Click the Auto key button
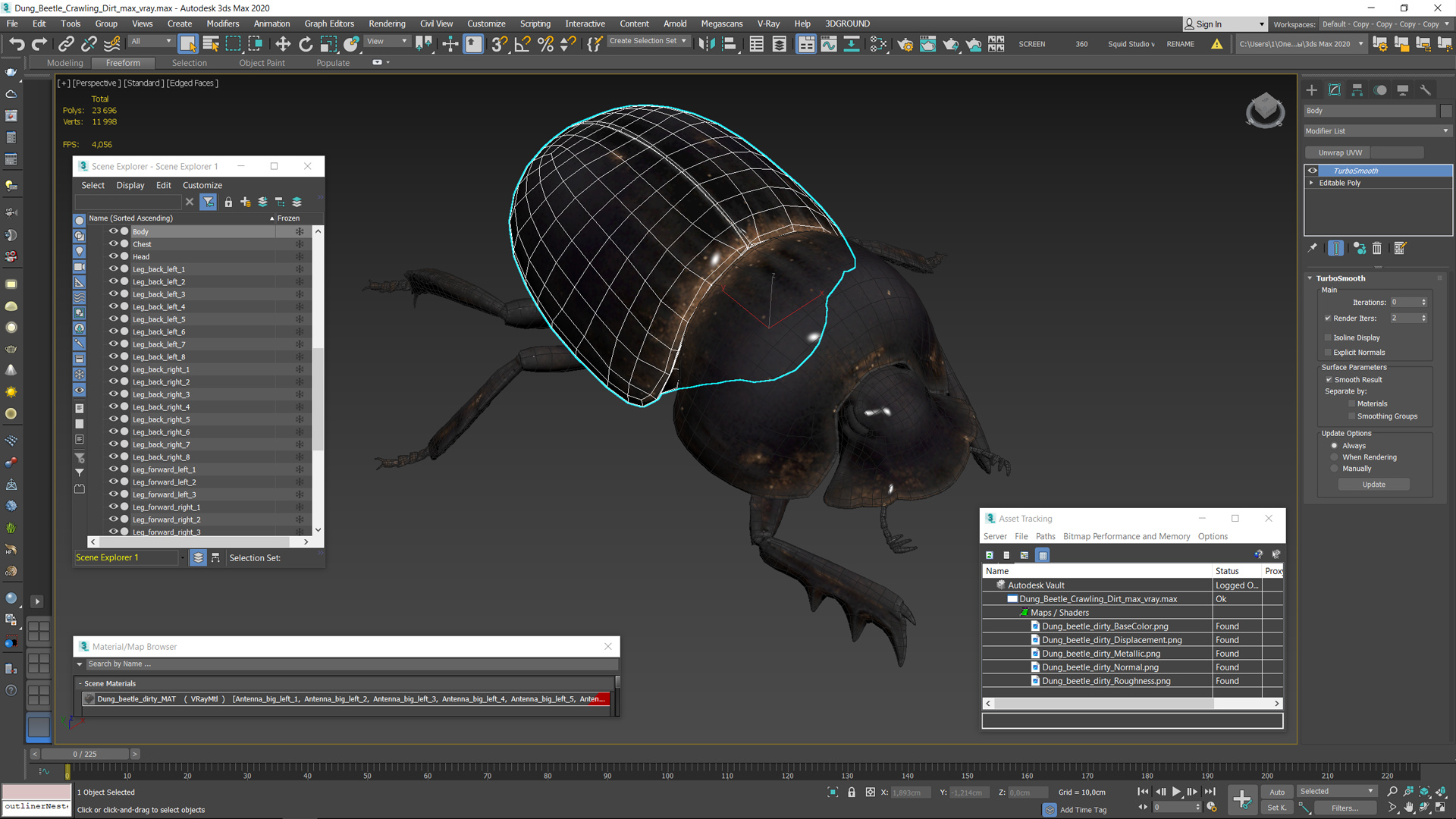The height and width of the screenshot is (819, 1456). (1277, 792)
